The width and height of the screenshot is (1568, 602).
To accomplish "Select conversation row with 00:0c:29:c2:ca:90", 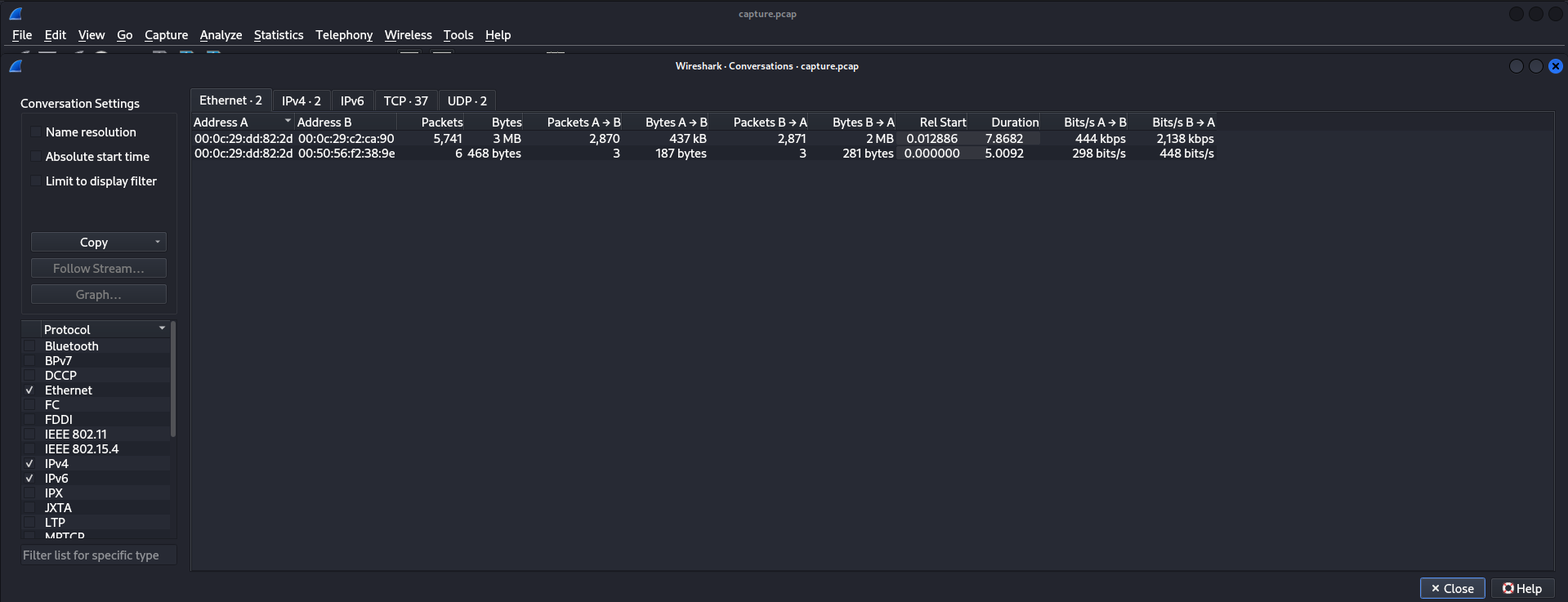I will pos(704,139).
